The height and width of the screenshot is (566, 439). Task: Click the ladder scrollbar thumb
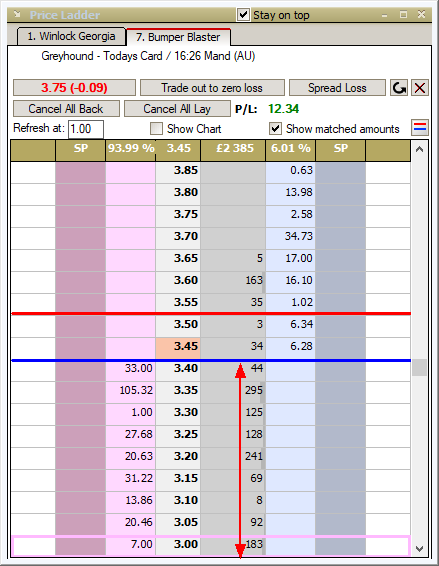[x=419, y=368]
